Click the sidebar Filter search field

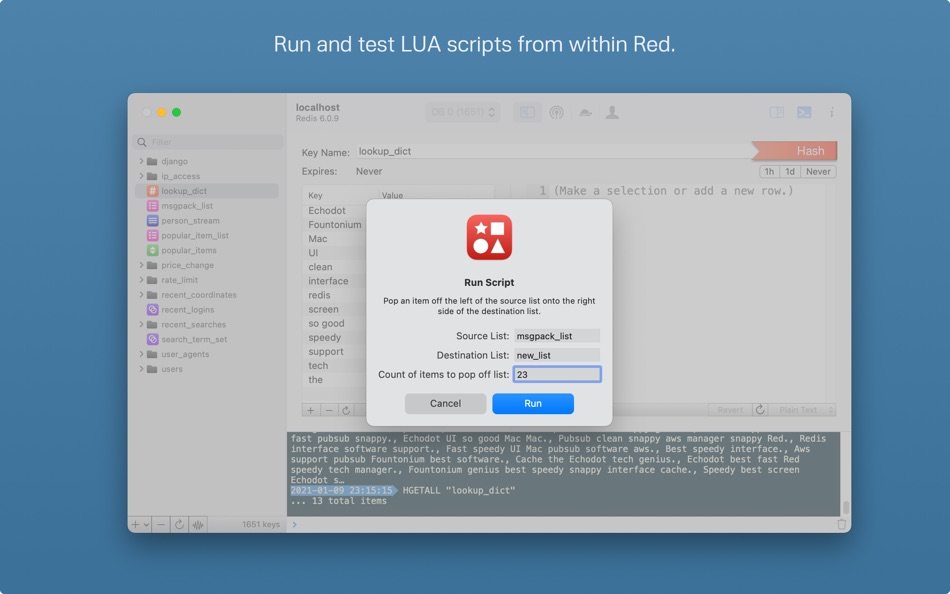208,142
